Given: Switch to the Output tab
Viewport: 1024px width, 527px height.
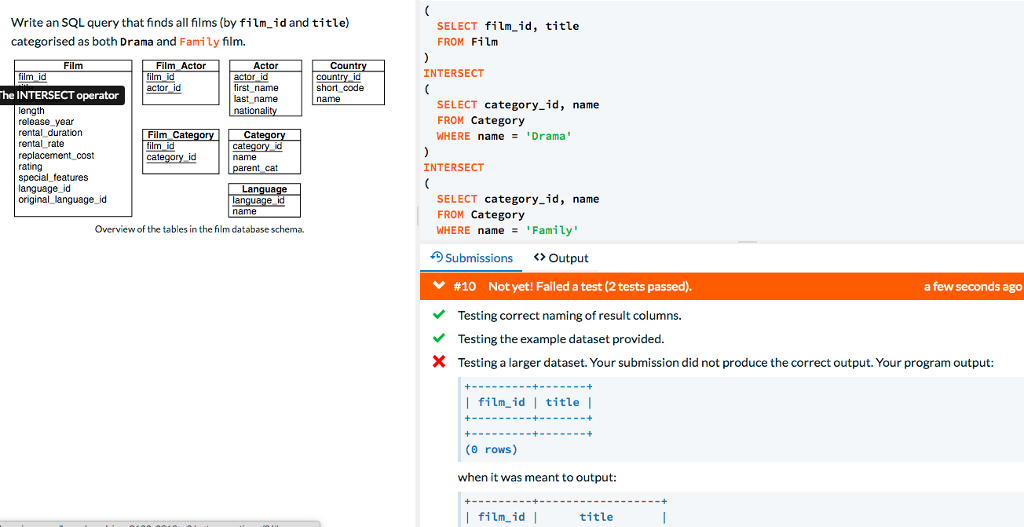Looking at the screenshot, I should click(x=568, y=258).
